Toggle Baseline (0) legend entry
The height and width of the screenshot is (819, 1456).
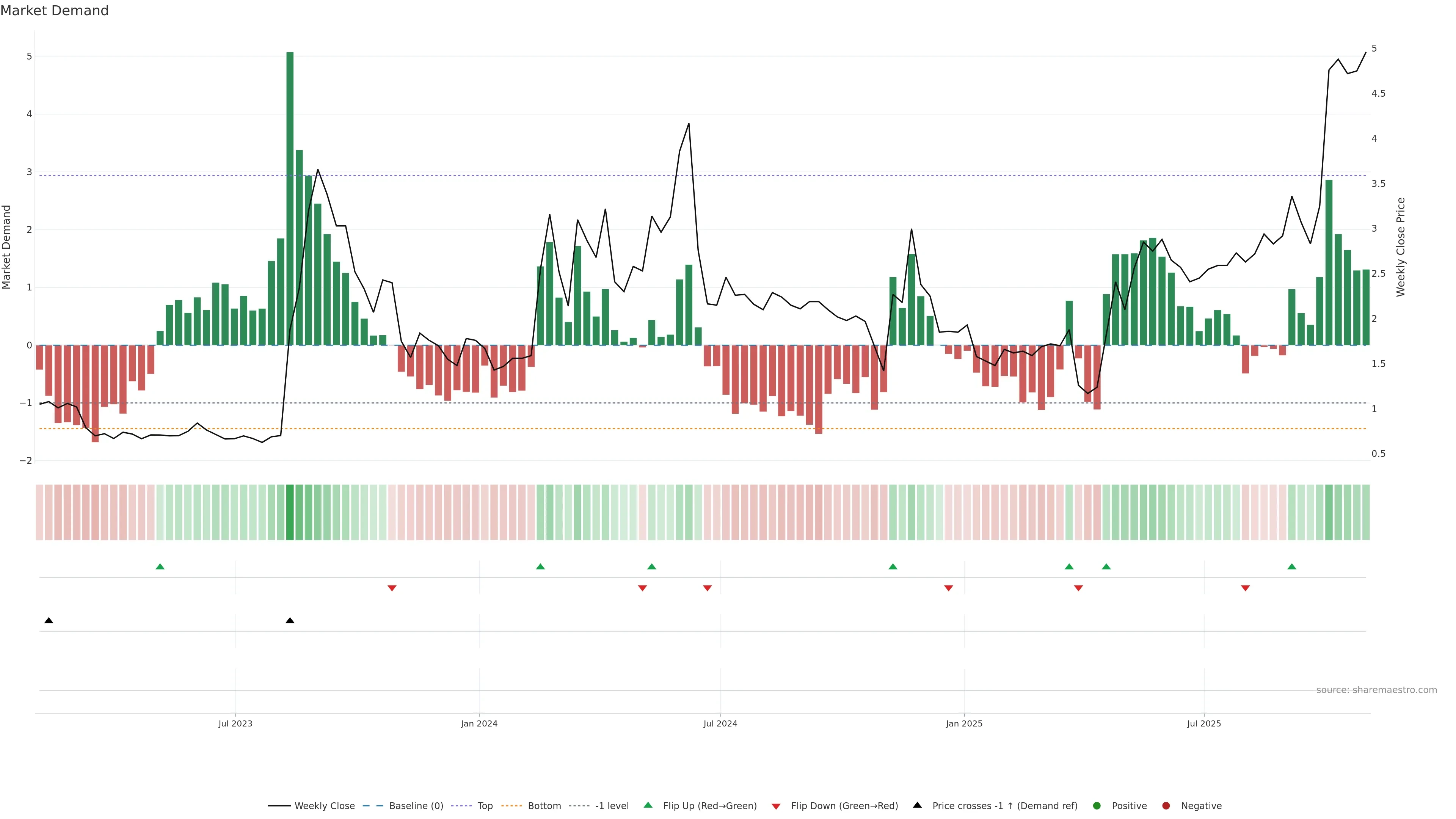point(416,805)
